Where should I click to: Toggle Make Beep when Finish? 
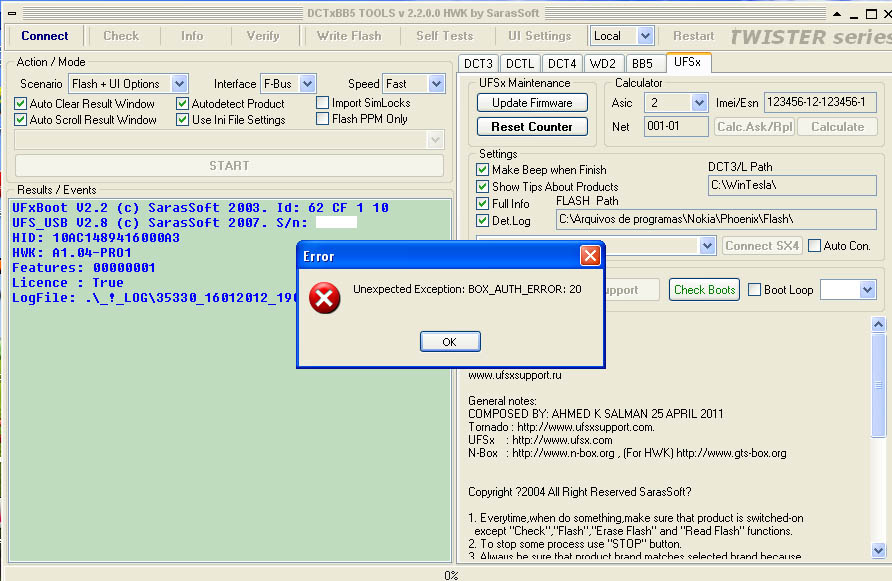coord(482,170)
